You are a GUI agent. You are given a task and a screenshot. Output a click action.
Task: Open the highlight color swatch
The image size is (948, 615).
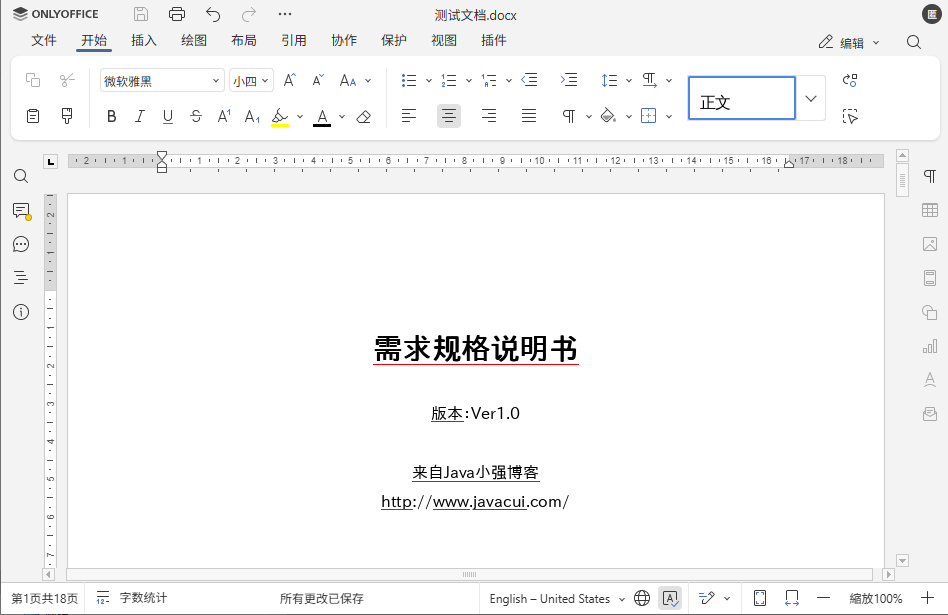(283, 117)
